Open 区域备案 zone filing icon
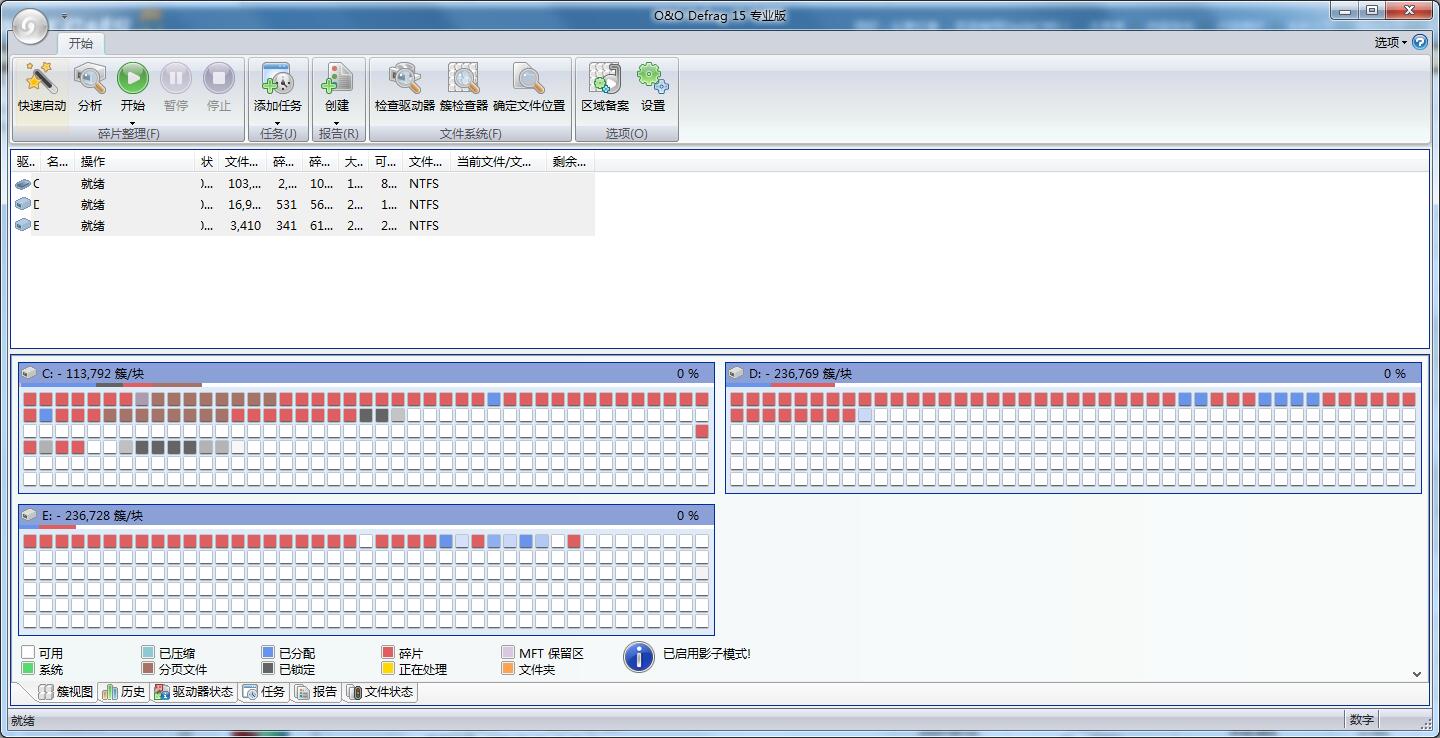1440x738 pixels. point(605,79)
